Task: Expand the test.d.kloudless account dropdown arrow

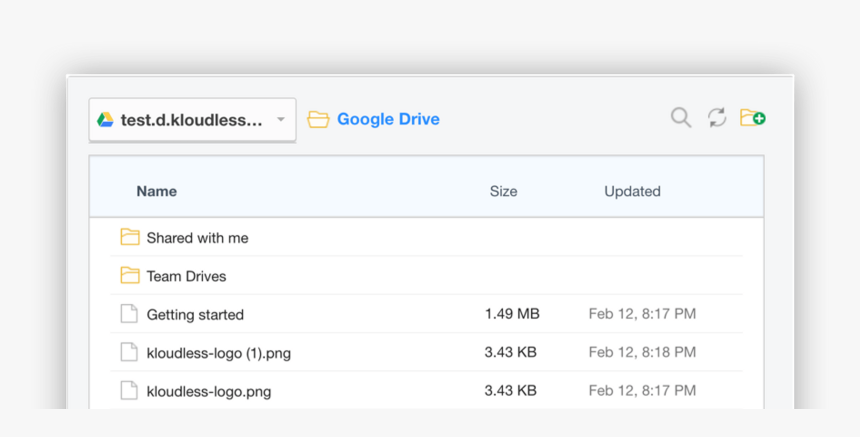Action: pos(281,120)
